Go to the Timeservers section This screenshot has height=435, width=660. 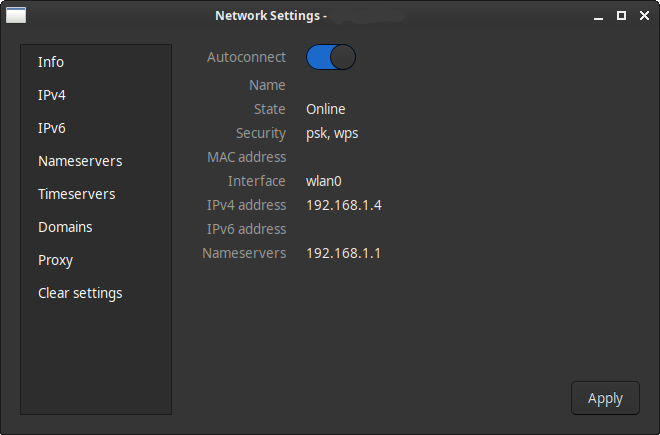click(77, 194)
